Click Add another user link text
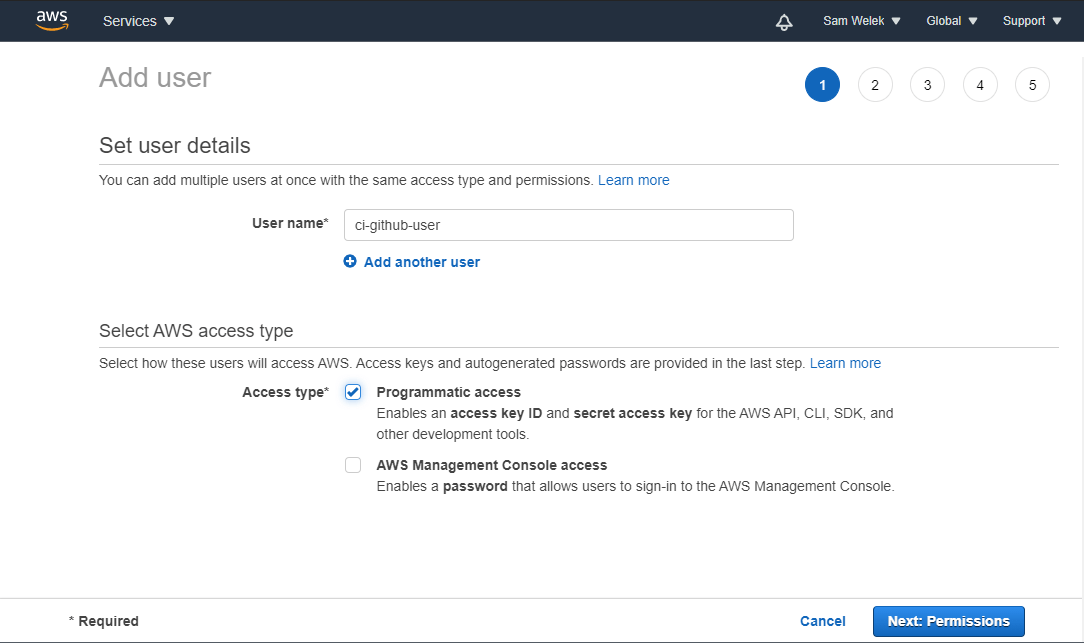 point(422,262)
